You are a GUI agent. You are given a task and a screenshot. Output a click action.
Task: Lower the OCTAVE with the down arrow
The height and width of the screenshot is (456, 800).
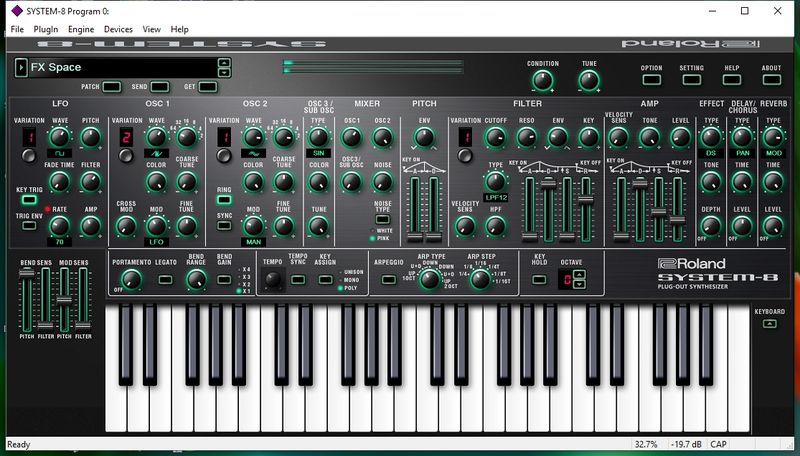(579, 284)
